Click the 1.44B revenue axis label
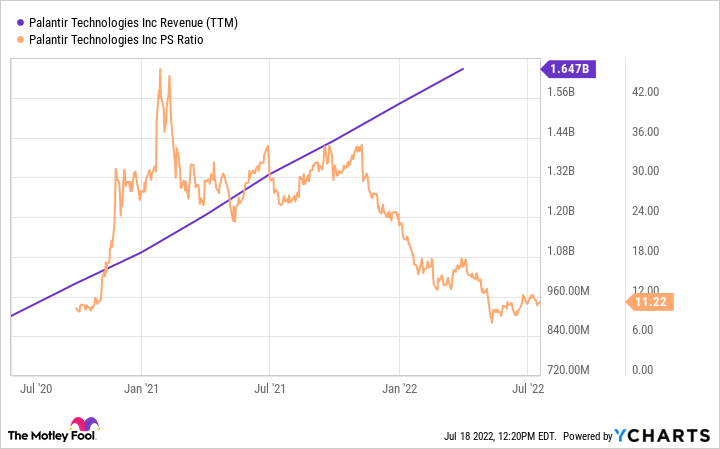The height and width of the screenshot is (449, 720). click(561, 132)
